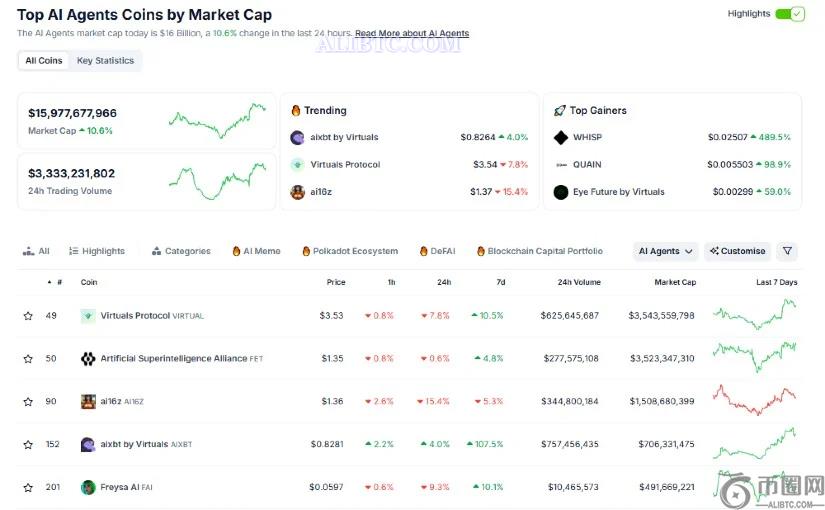Open the Polkadot Ecosystem category
Viewport: 825px width, 510px height.
point(350,251)
